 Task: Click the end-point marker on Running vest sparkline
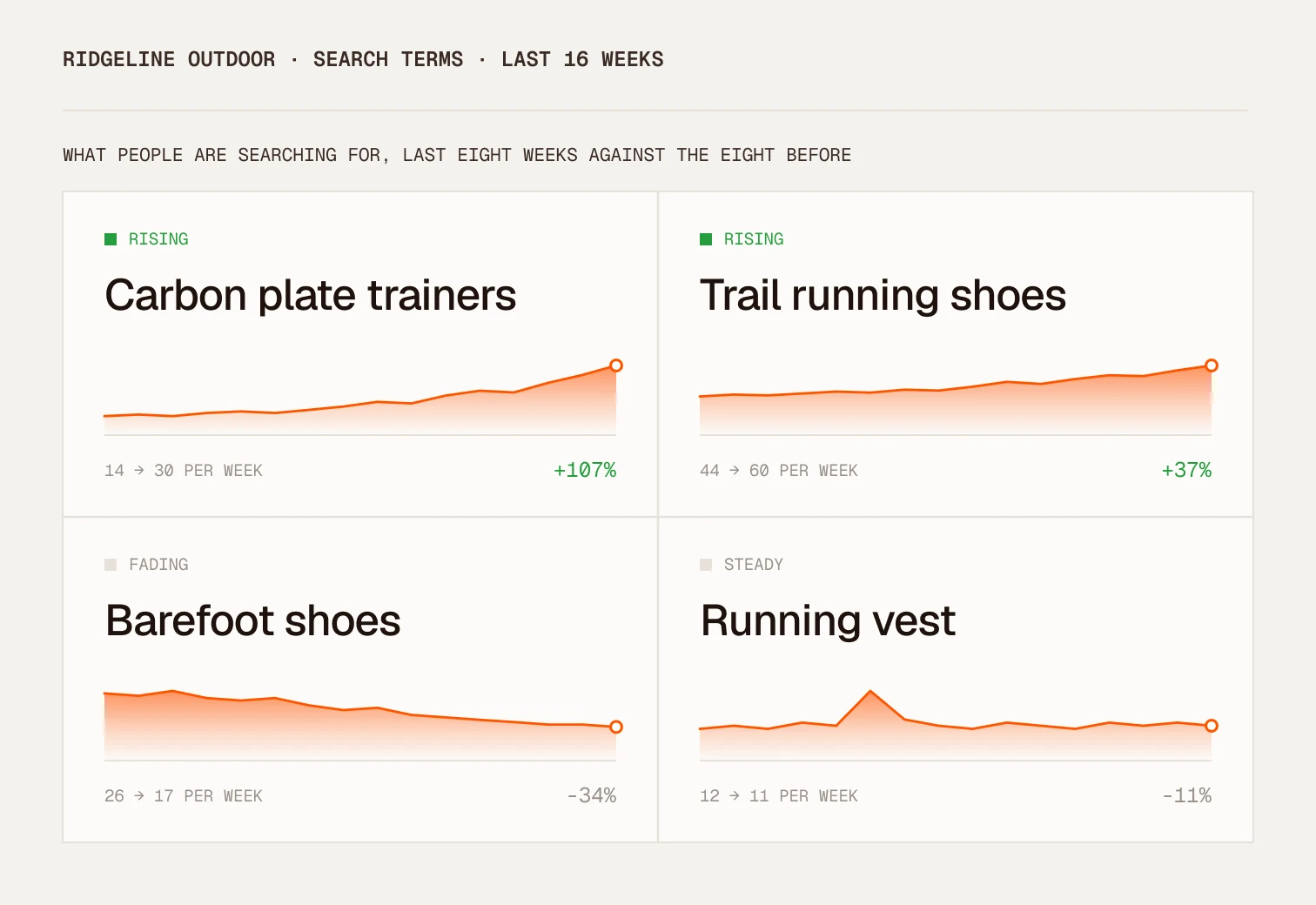[x=1212, y=726]
